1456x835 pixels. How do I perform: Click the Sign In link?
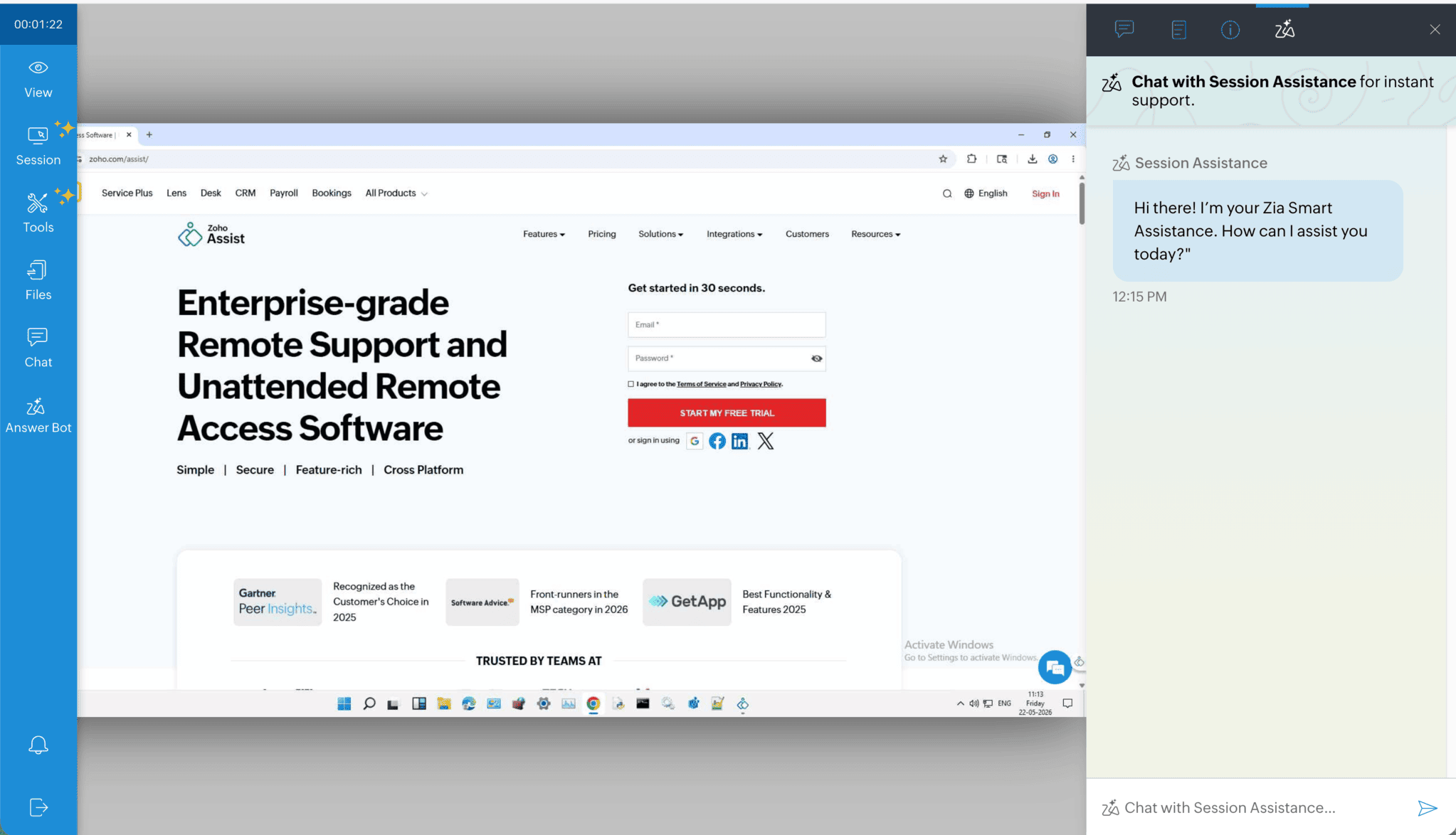(x=1045, y=193)
